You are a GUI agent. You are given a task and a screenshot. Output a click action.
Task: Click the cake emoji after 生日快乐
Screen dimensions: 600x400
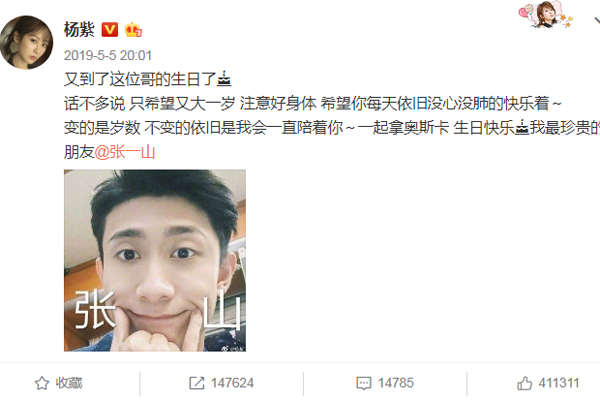click(522, 127)
